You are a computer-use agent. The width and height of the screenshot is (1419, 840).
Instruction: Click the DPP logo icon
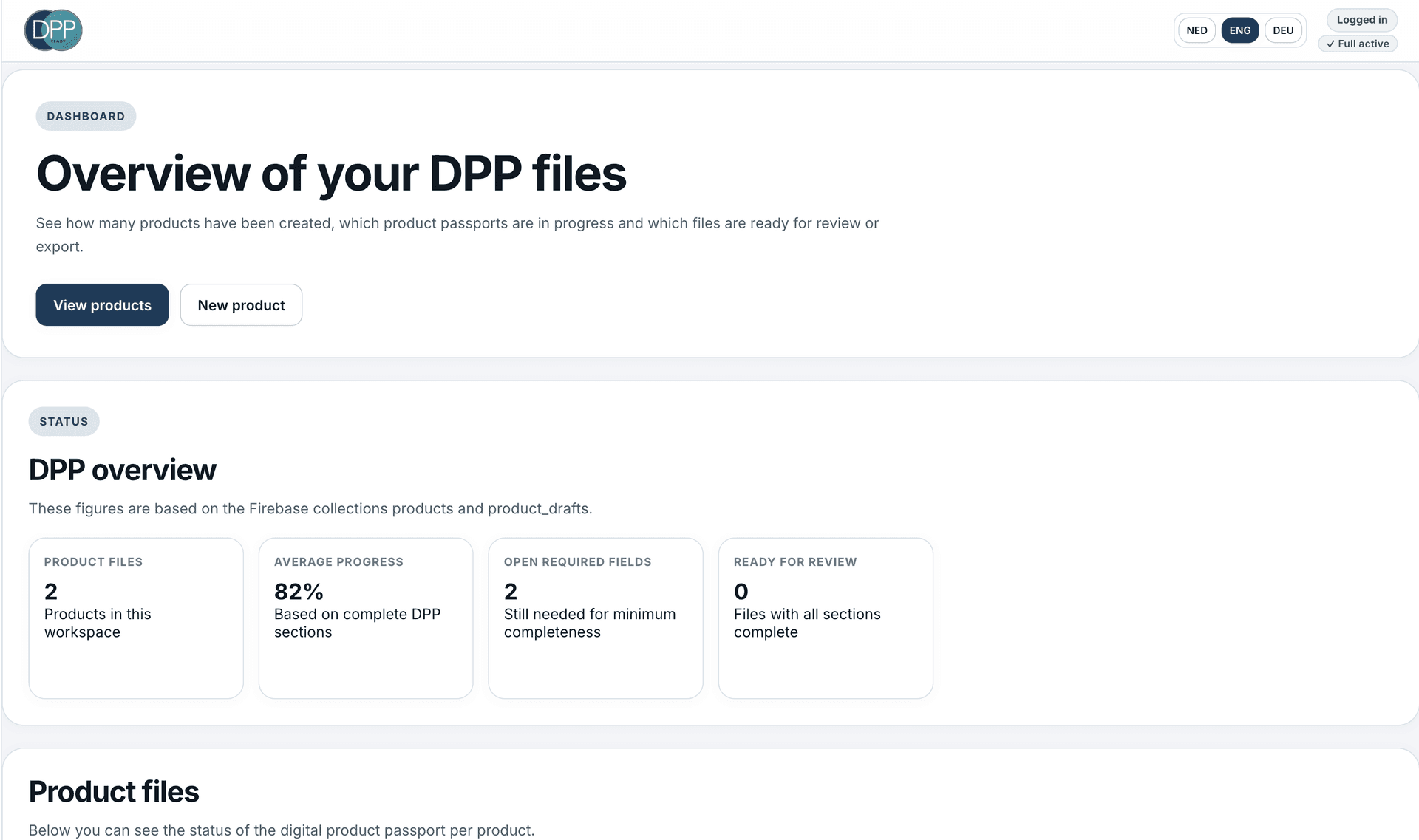click(x=53, y=30)
